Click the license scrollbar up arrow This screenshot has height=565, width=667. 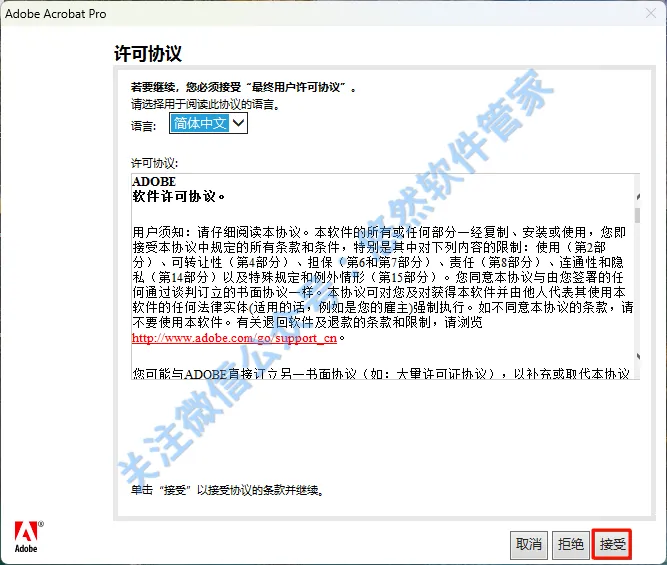tap(637, 197)
